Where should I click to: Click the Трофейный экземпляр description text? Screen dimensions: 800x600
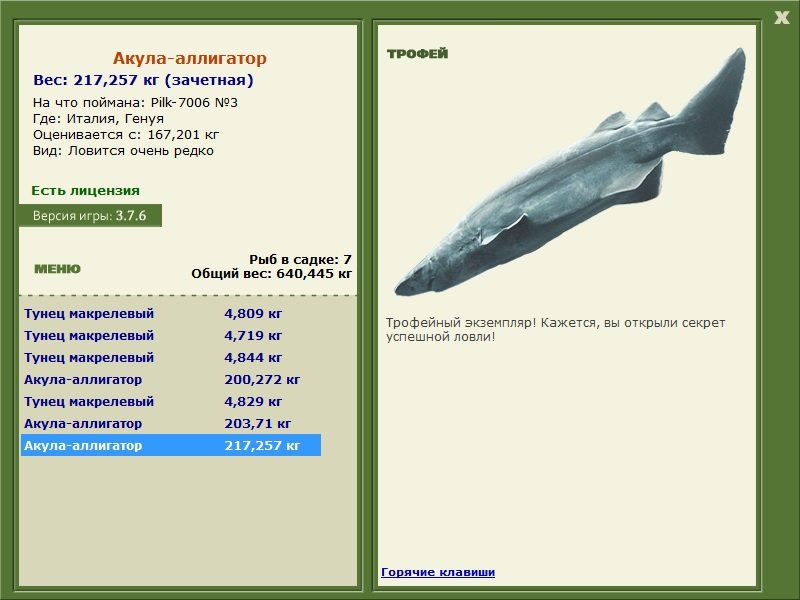(x=556, y=330)
